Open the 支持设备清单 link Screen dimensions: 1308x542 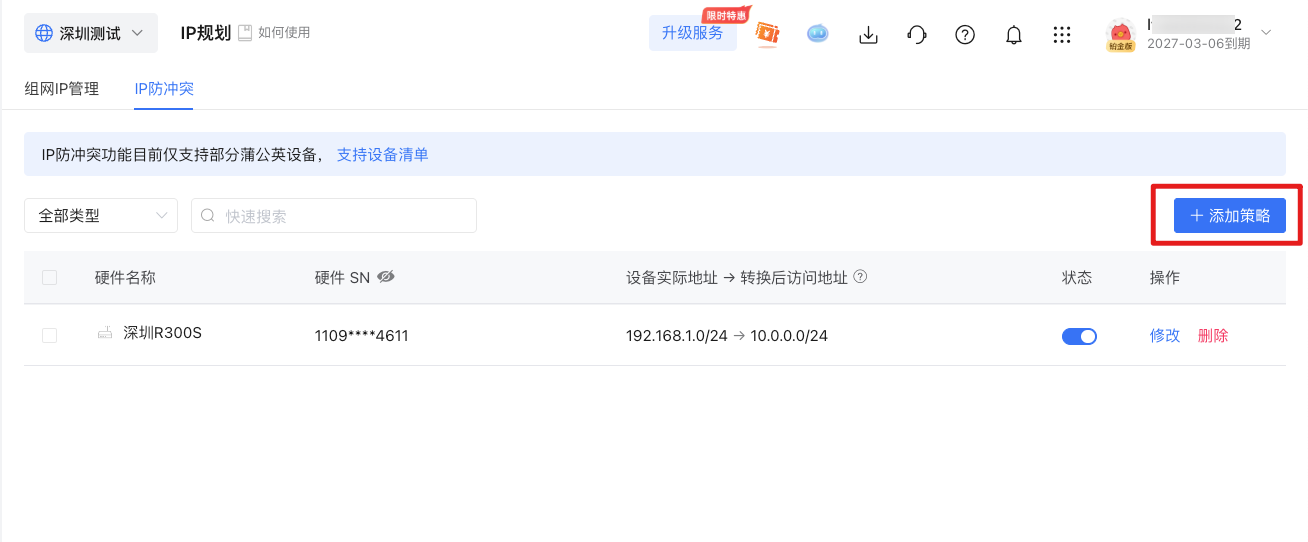click(382, 154)
